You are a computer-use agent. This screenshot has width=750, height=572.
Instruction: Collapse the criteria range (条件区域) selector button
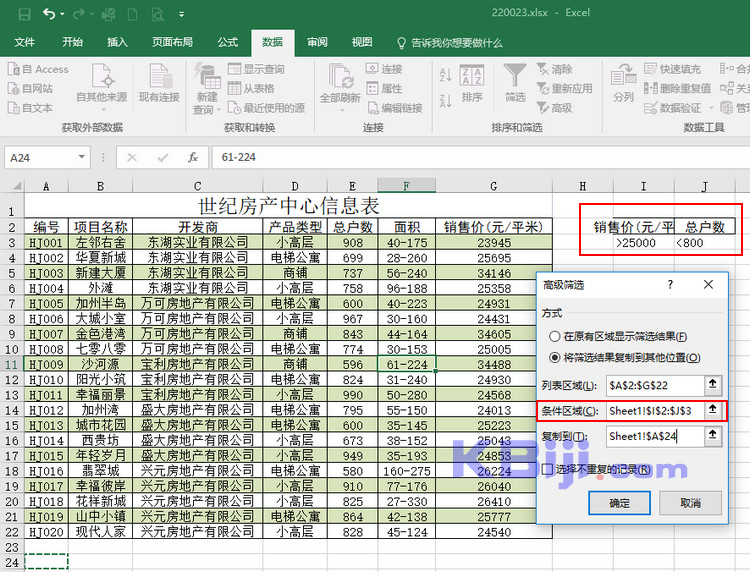click(x=713, y=410)
